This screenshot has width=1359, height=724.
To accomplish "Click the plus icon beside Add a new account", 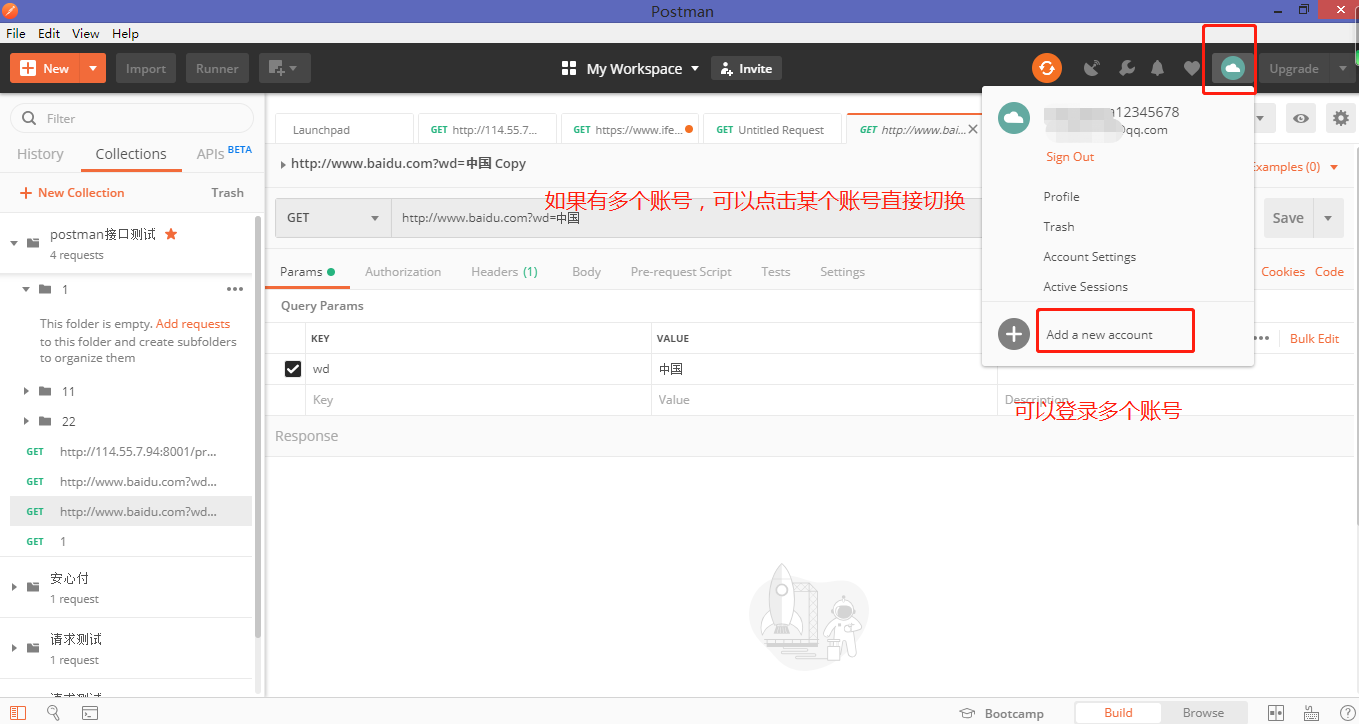I will coord(1014,334).
